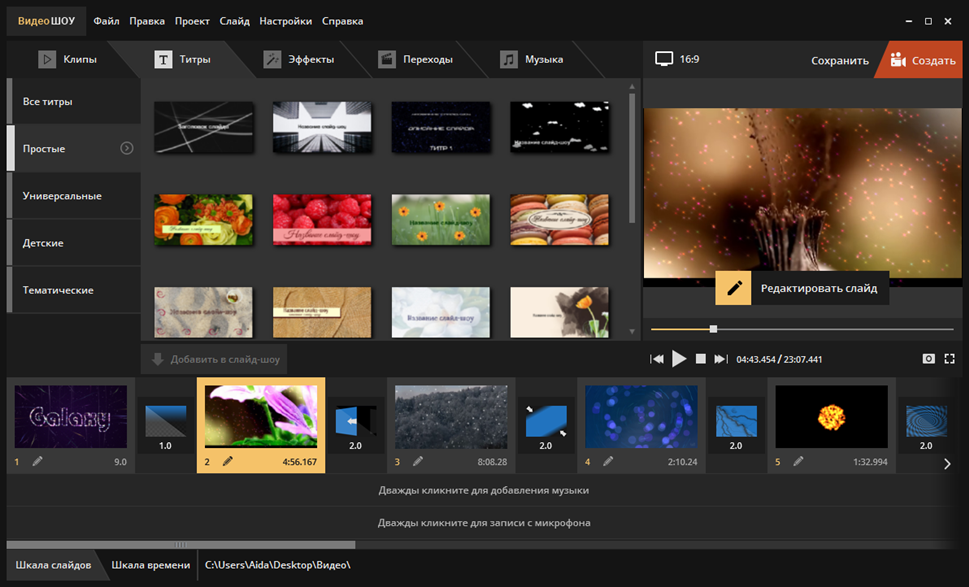Switch to the Музыка tab
This screenshot has height=587, width=969.
[531, 59]
